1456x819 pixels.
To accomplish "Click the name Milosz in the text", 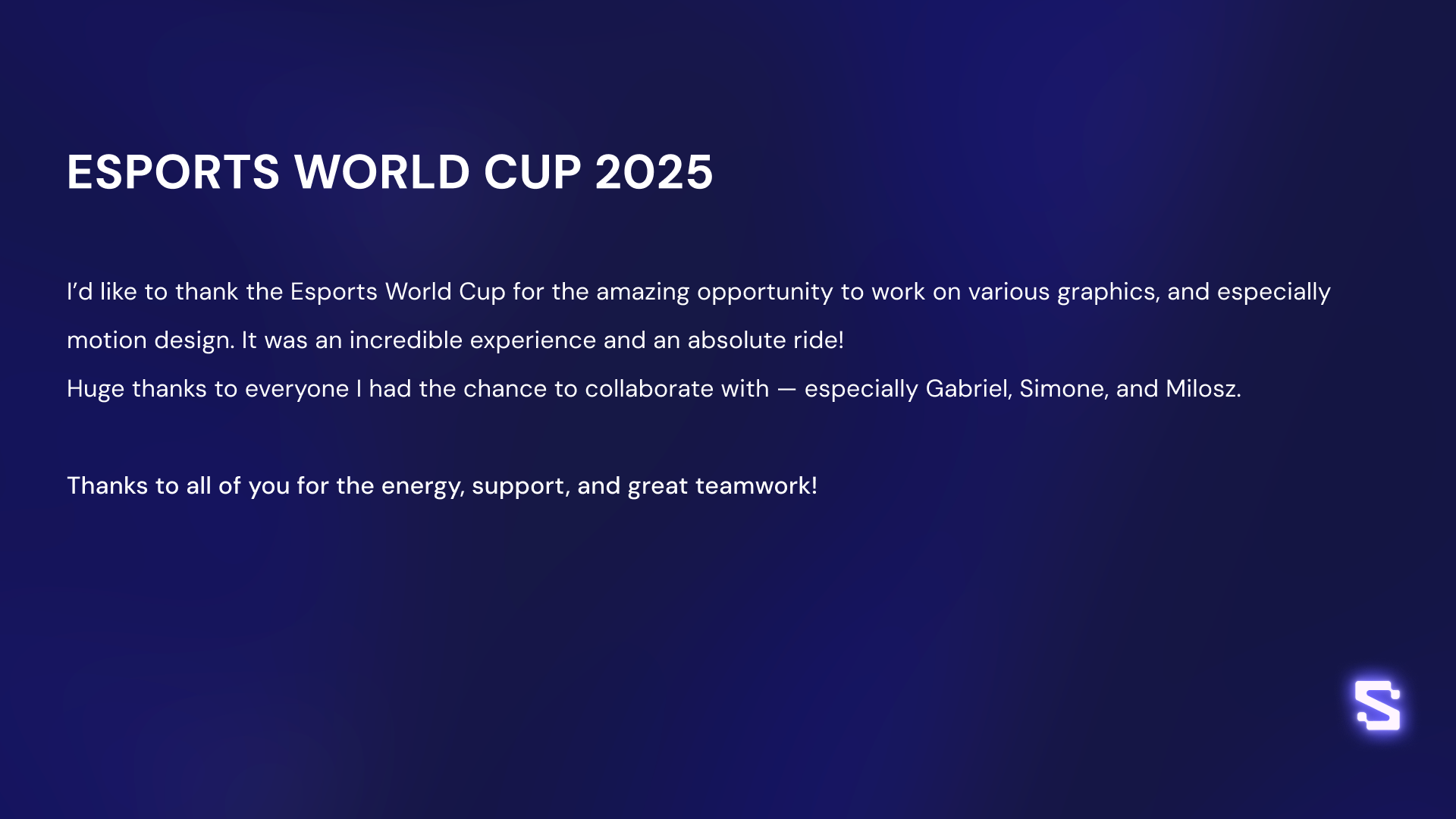I will coord(1202,389).
